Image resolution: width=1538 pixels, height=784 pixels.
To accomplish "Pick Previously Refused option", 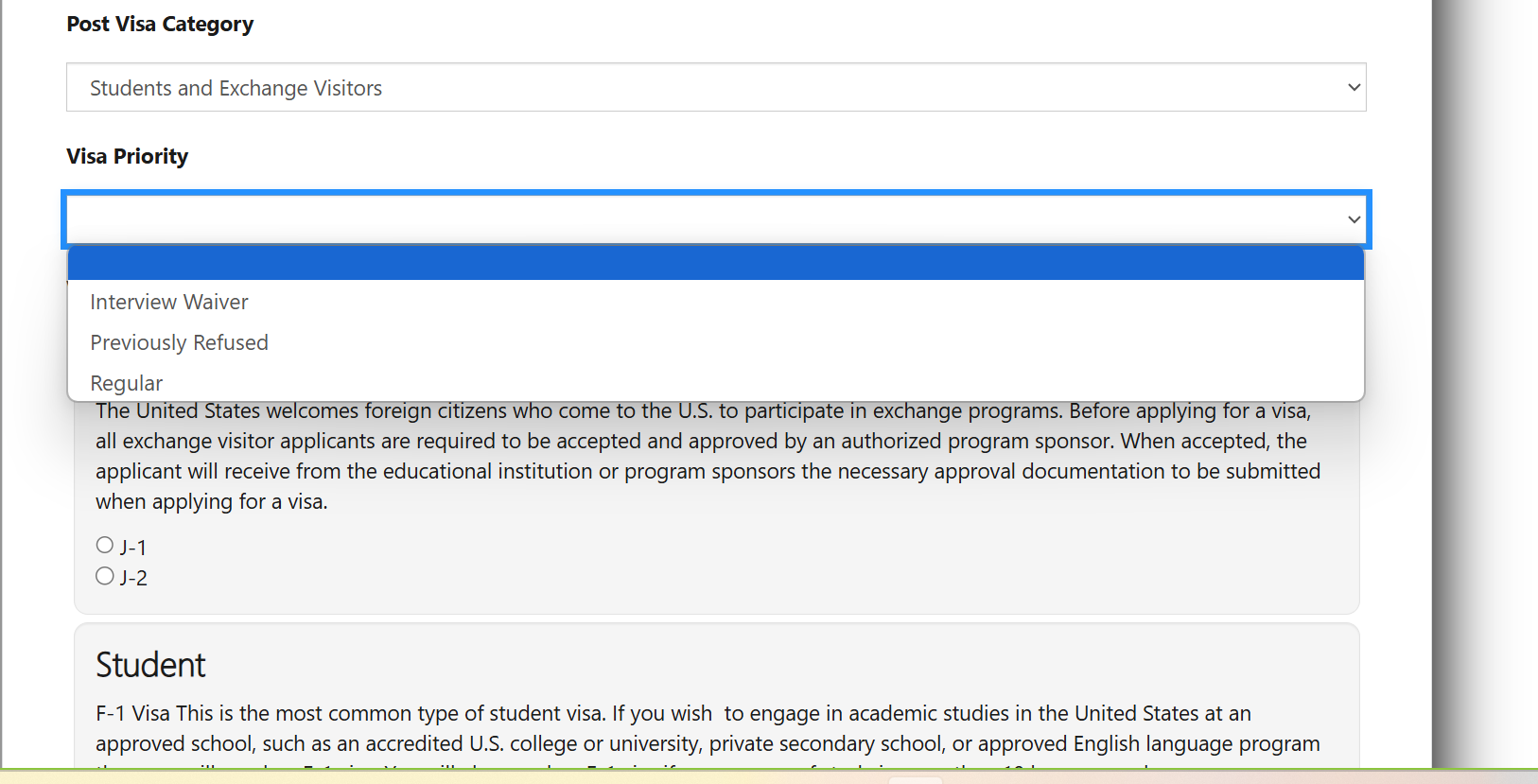I will point(180,343).
